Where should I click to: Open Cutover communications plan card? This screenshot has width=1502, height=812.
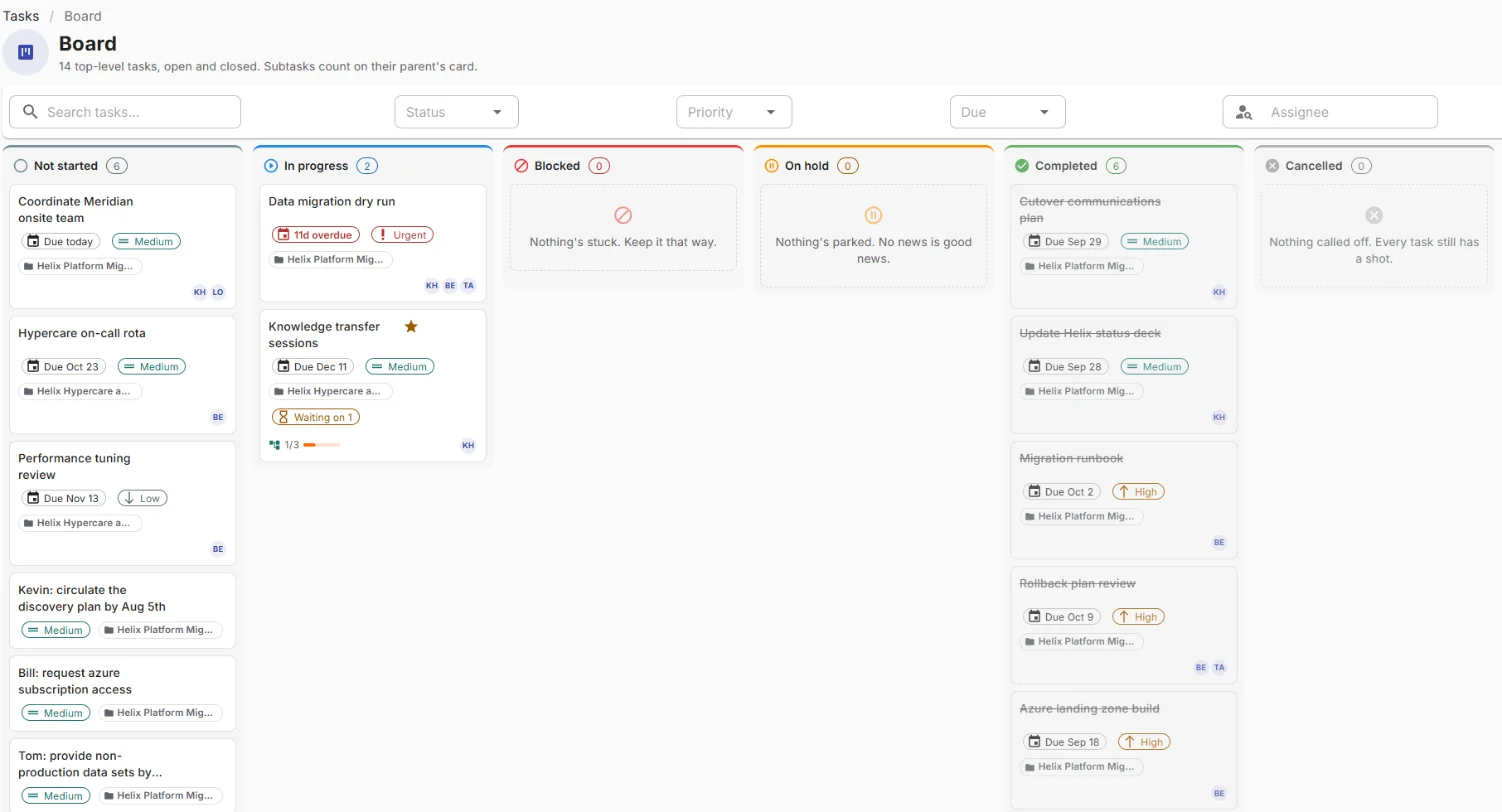coord(1124,246)
